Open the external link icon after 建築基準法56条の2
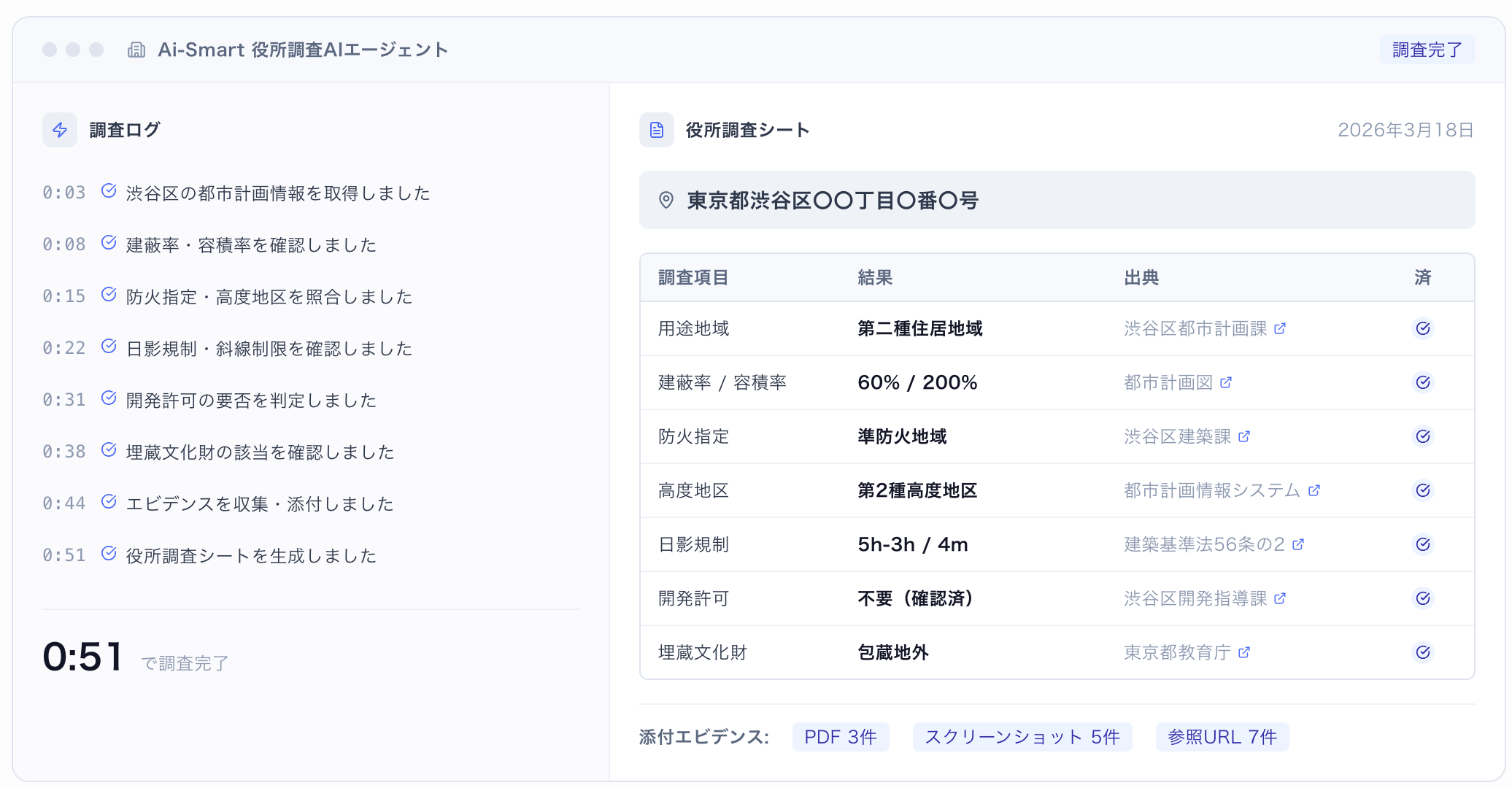This screenshot has width=1512, height=788. (1298, 544)
